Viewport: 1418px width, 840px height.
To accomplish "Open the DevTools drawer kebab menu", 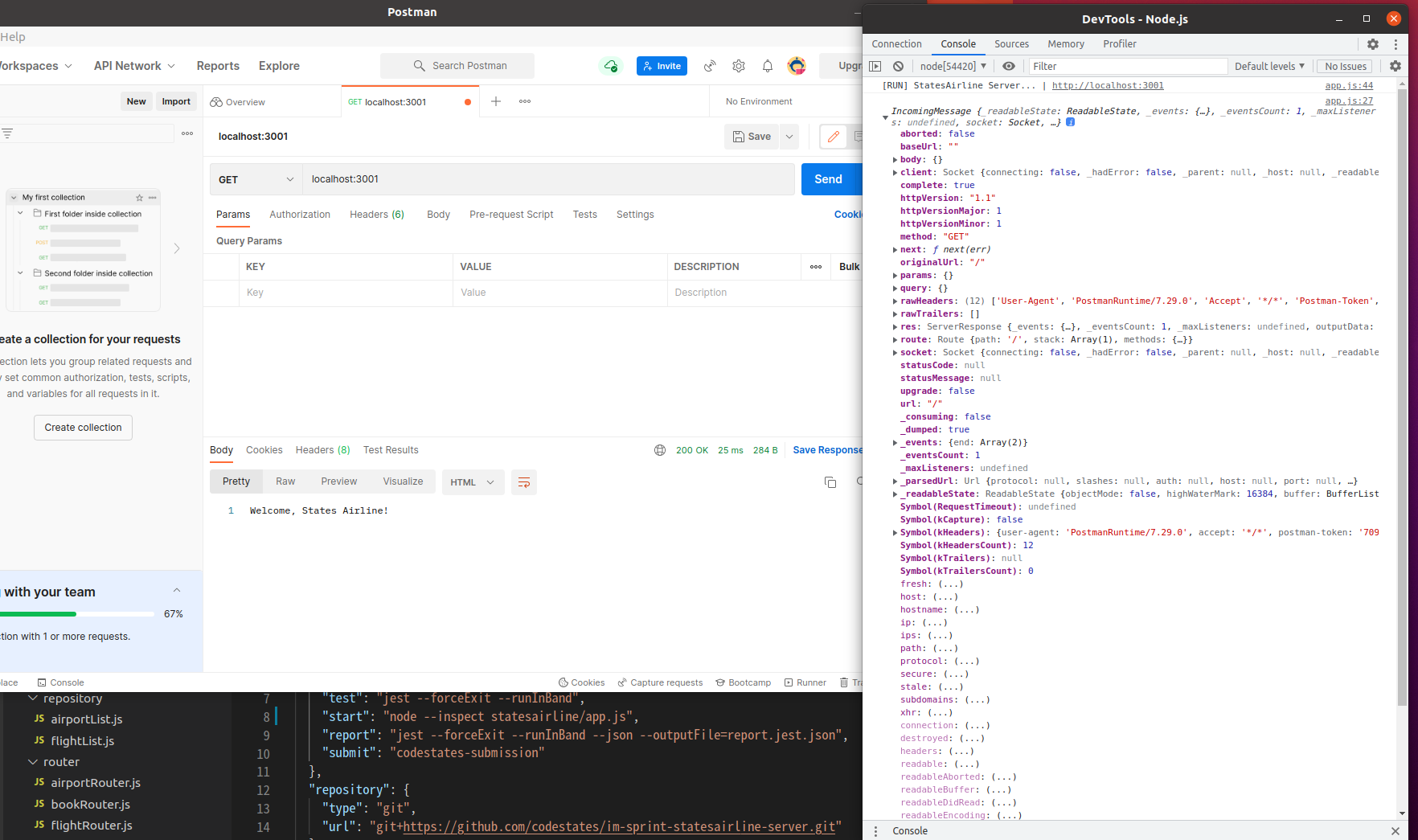I will tap(875, 831).
